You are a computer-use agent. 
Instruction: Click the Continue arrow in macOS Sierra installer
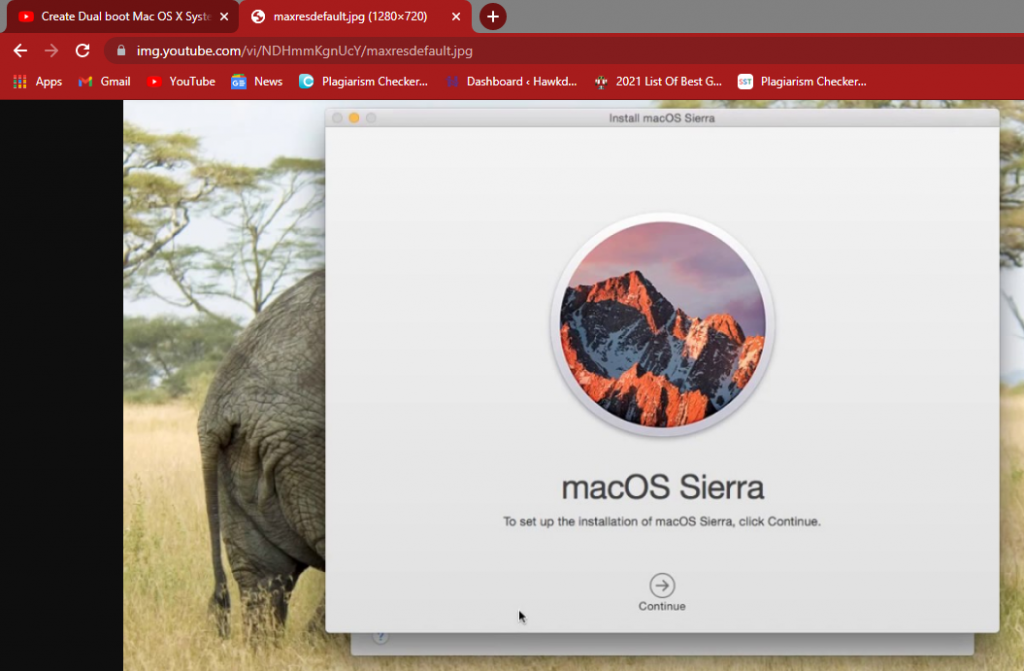[662, 586]
